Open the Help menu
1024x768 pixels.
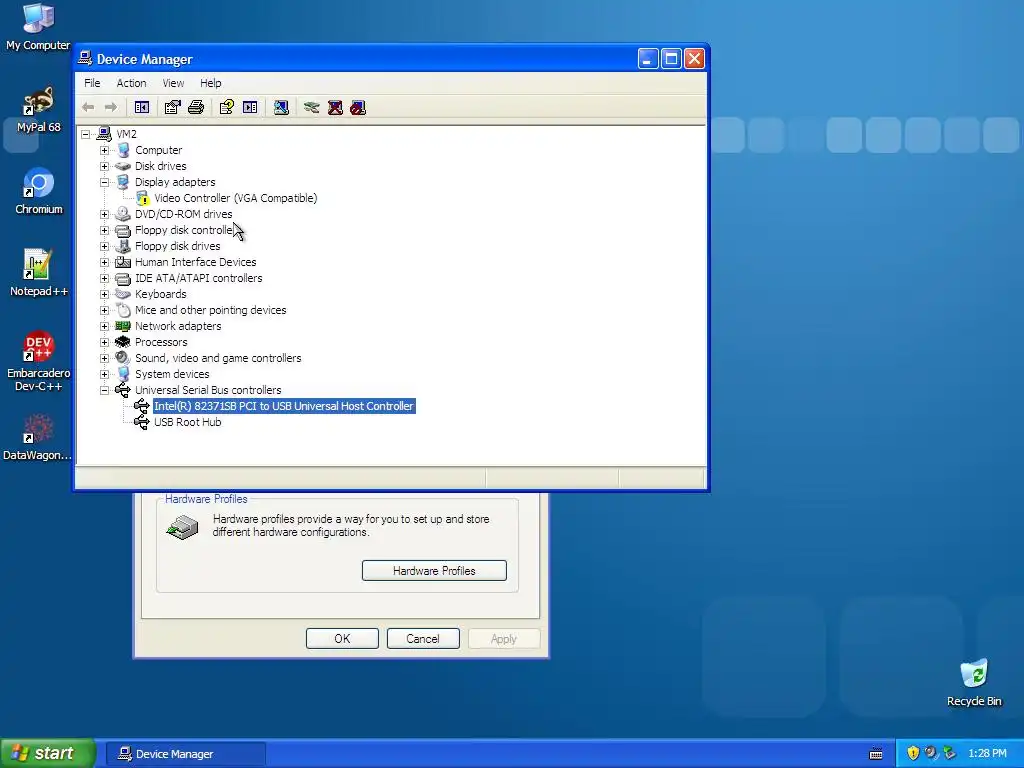[210, 83]
